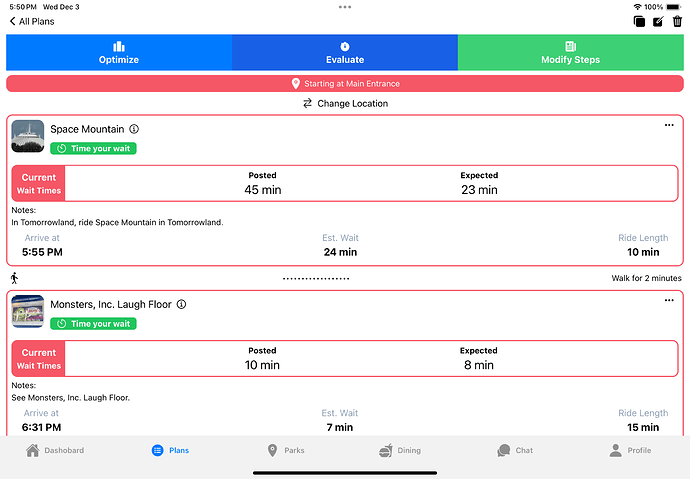690x479 pixels.
Task: Open Space Mountain info icon
Action: [134, 129]
